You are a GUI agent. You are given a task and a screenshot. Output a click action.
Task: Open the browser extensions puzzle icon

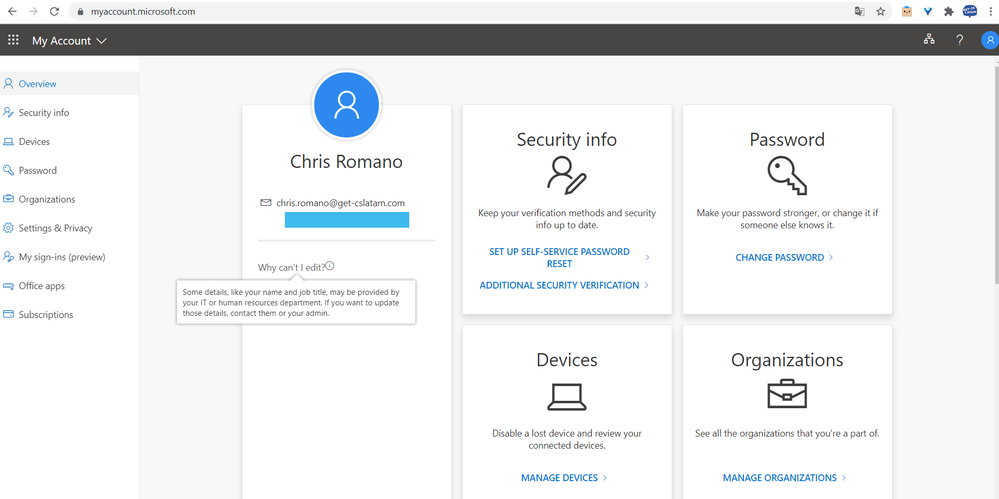[949, 11]
